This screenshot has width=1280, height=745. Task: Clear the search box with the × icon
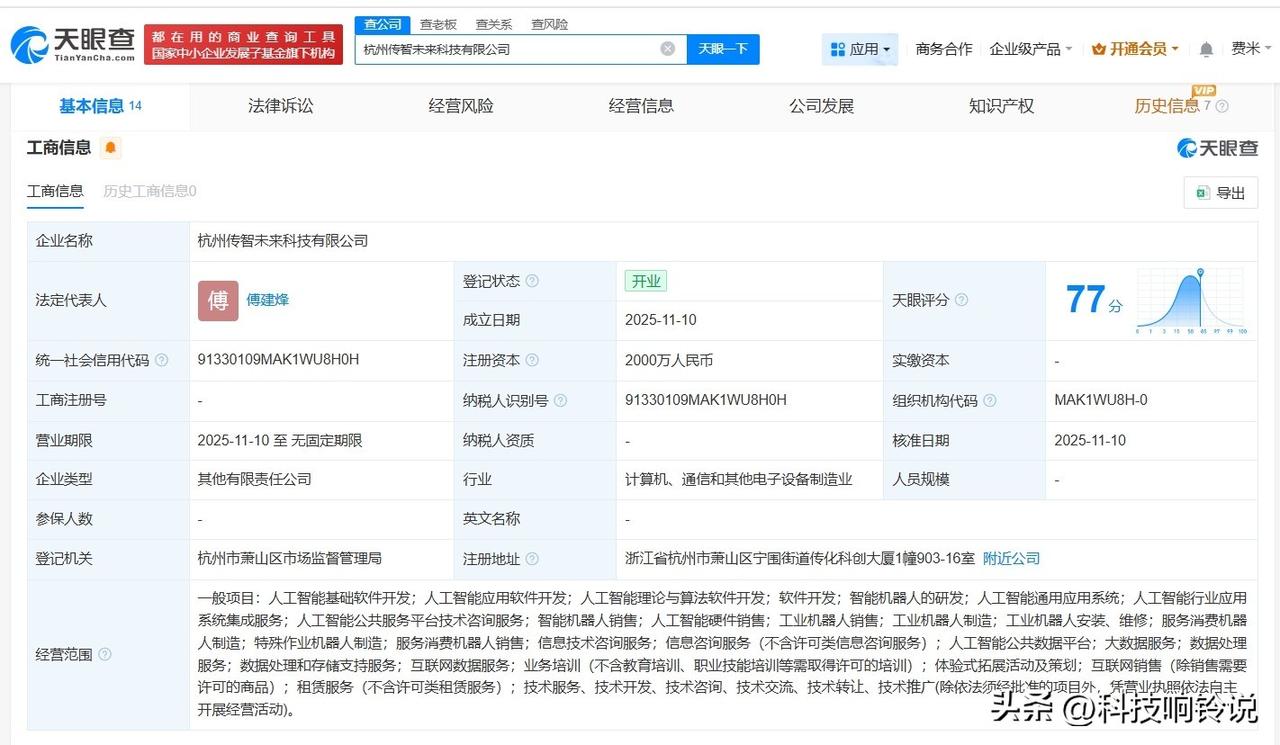coord(667,48)
